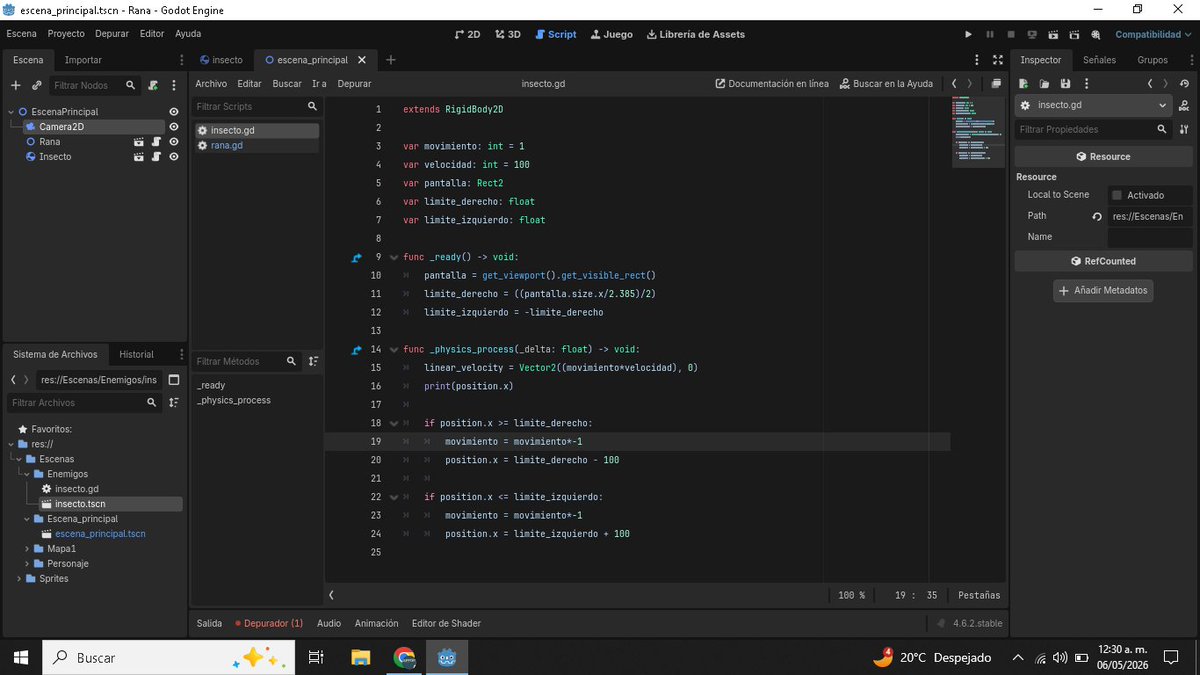Click Añadir Metadatos button

(x=1103, y=291)
